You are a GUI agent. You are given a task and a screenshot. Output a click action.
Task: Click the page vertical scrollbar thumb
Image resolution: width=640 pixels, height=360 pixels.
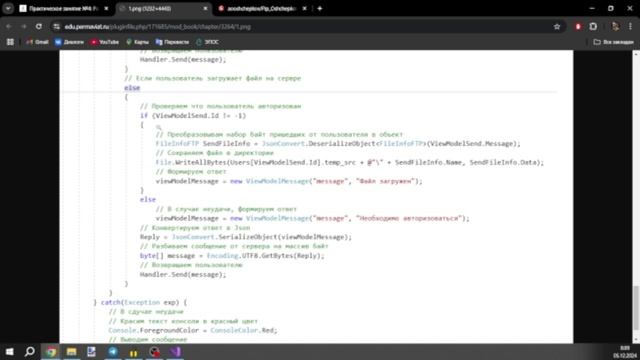[x=636, y=308]
